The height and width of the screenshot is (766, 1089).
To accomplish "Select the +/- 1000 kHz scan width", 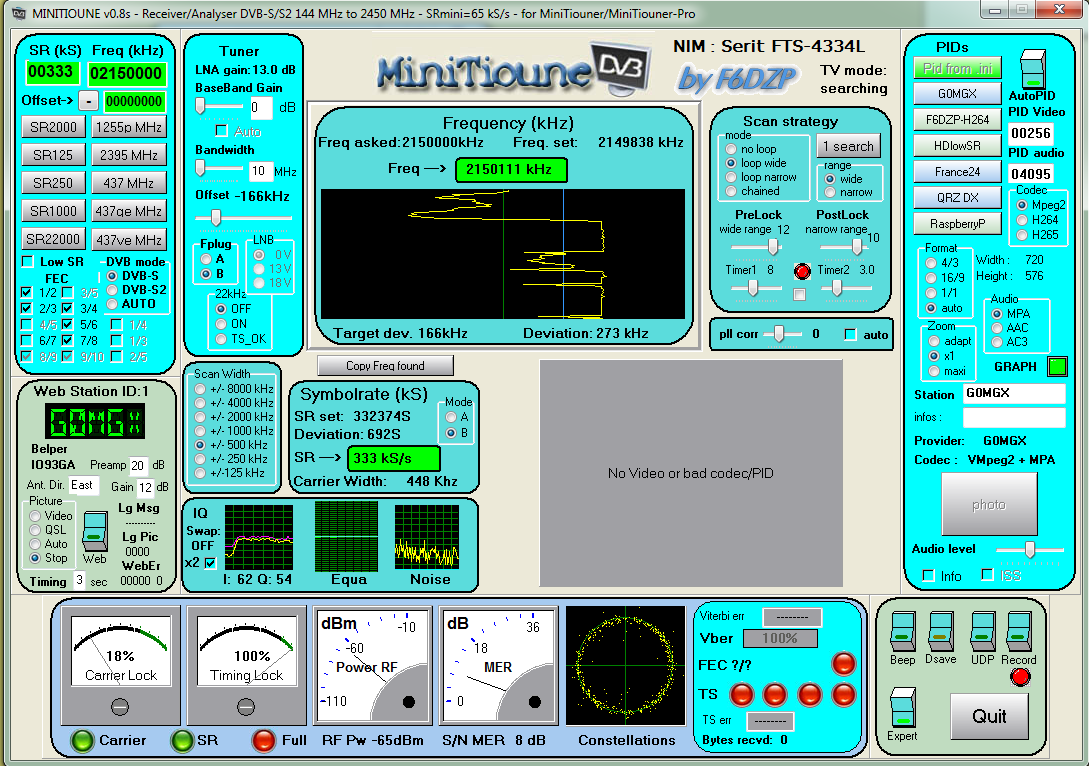I will 200,431.
